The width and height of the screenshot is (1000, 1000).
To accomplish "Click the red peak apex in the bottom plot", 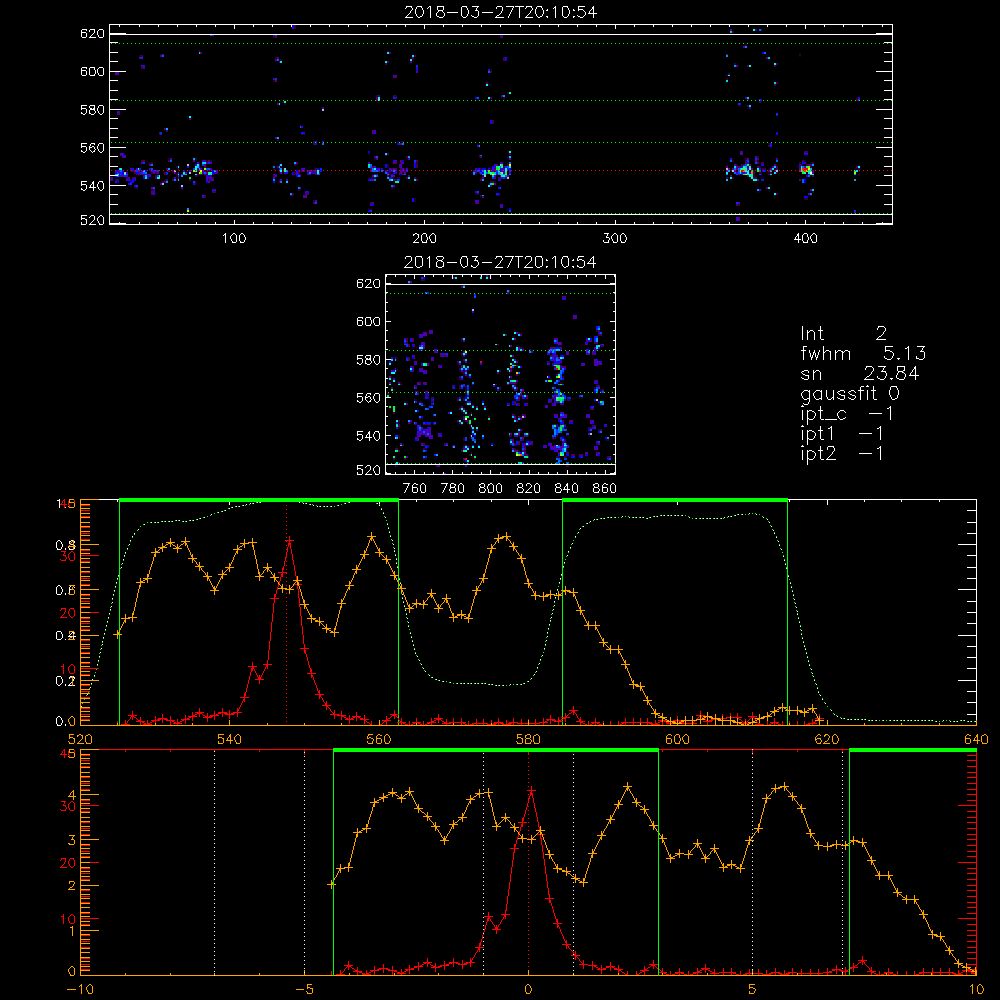I will 531,791.
